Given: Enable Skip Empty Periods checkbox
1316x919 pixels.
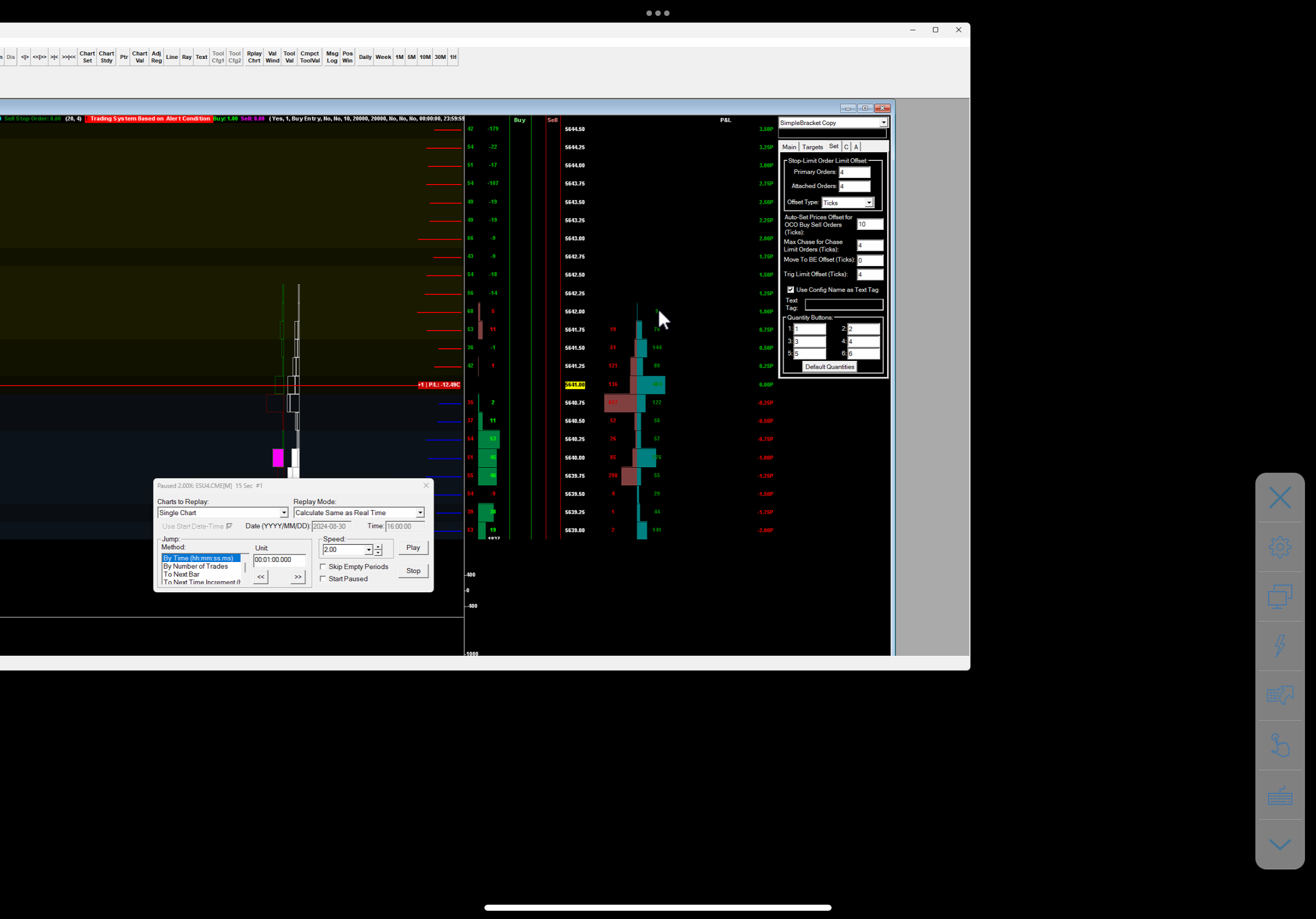Looking at the screenshot, I should tap(323, 566).
